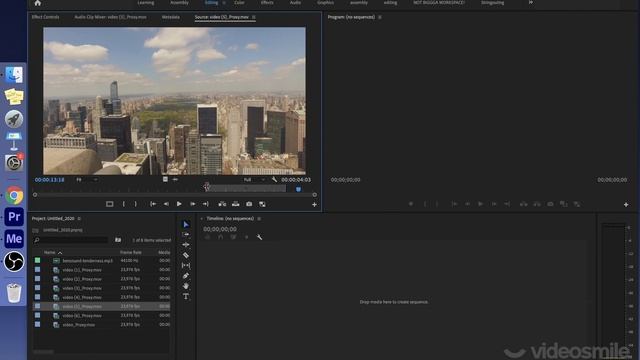Toggle Proxies button in Source monitor
This screenshot has width=640, height=360.
[x=262, y=204]
